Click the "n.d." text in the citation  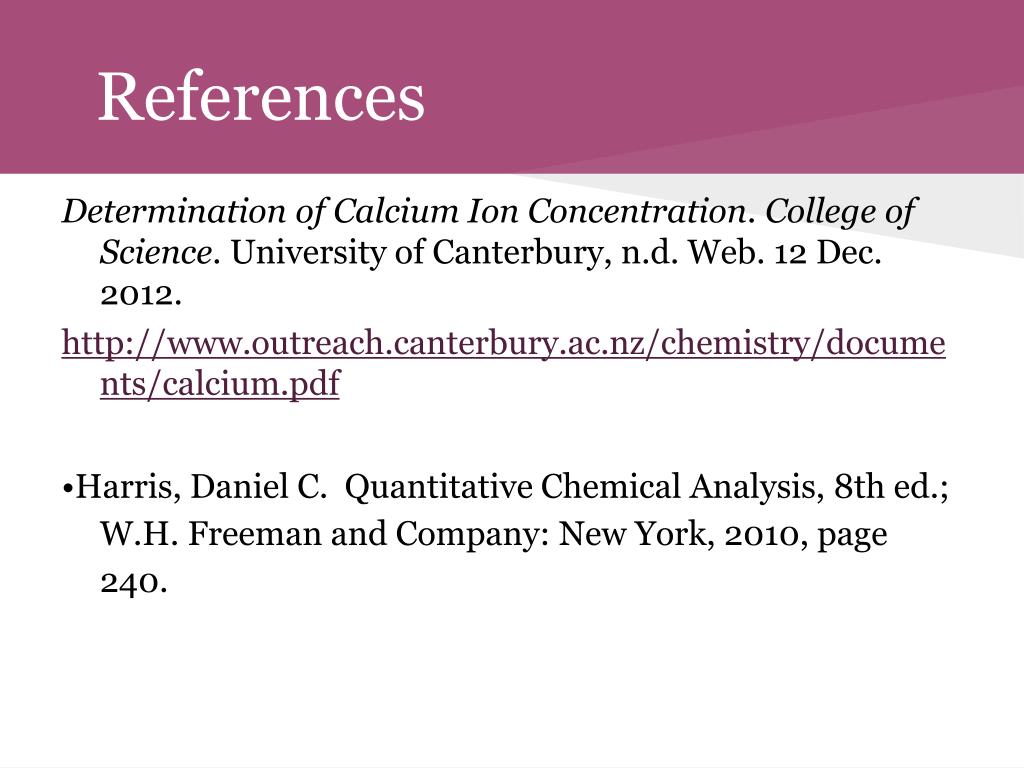click(x=651, y=253)
